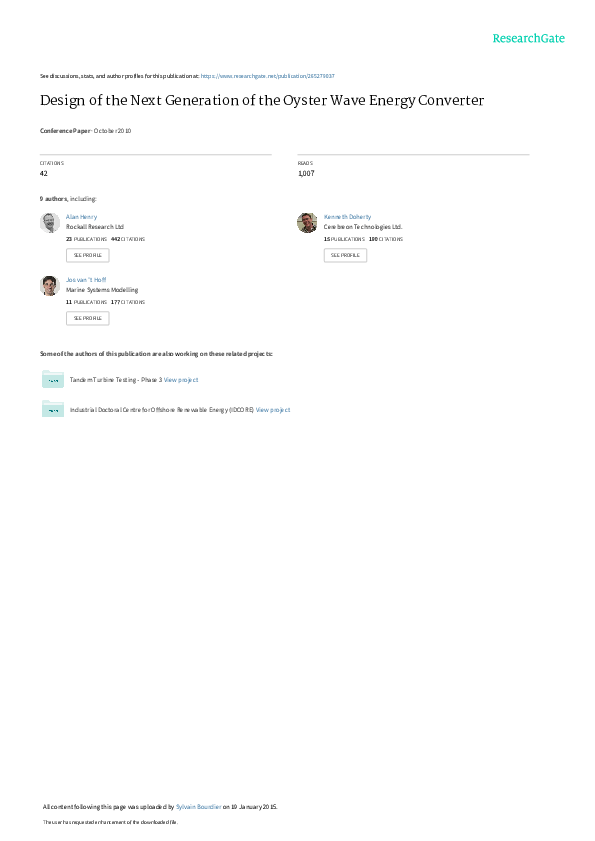595x841 pixels.
Task: Open Alan Henry's author name link
Action: pyautogui.click(x=82, y=217)
